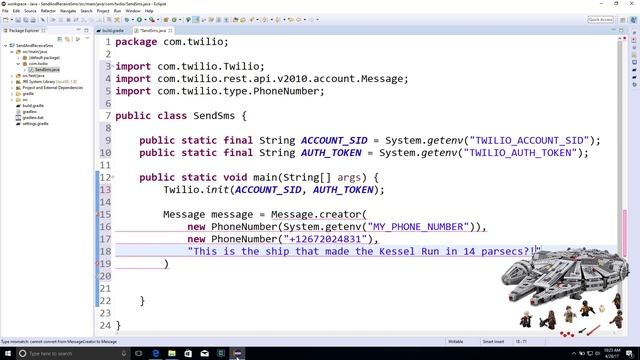This screenshot has height=360, width=640.
Task: Click the green Run button icon
Action: [x=139, y=20]
